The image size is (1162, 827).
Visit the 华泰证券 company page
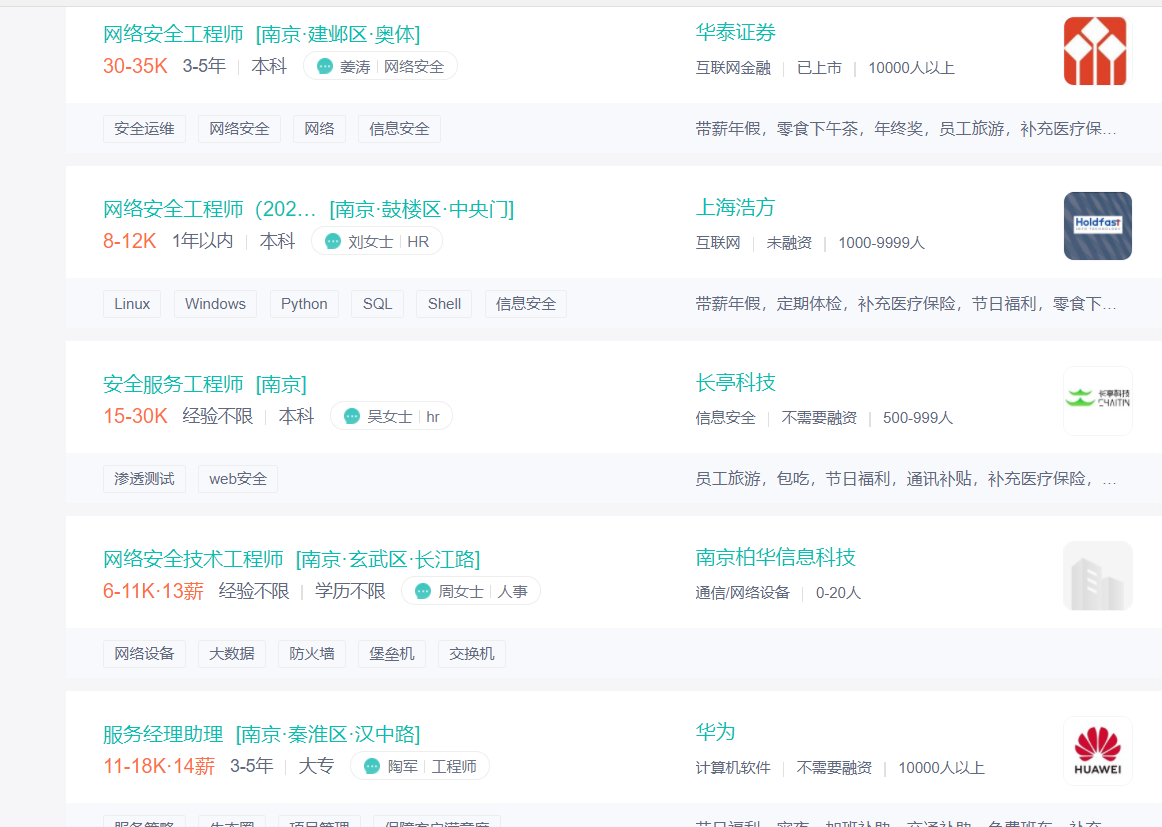pos(735,32)
